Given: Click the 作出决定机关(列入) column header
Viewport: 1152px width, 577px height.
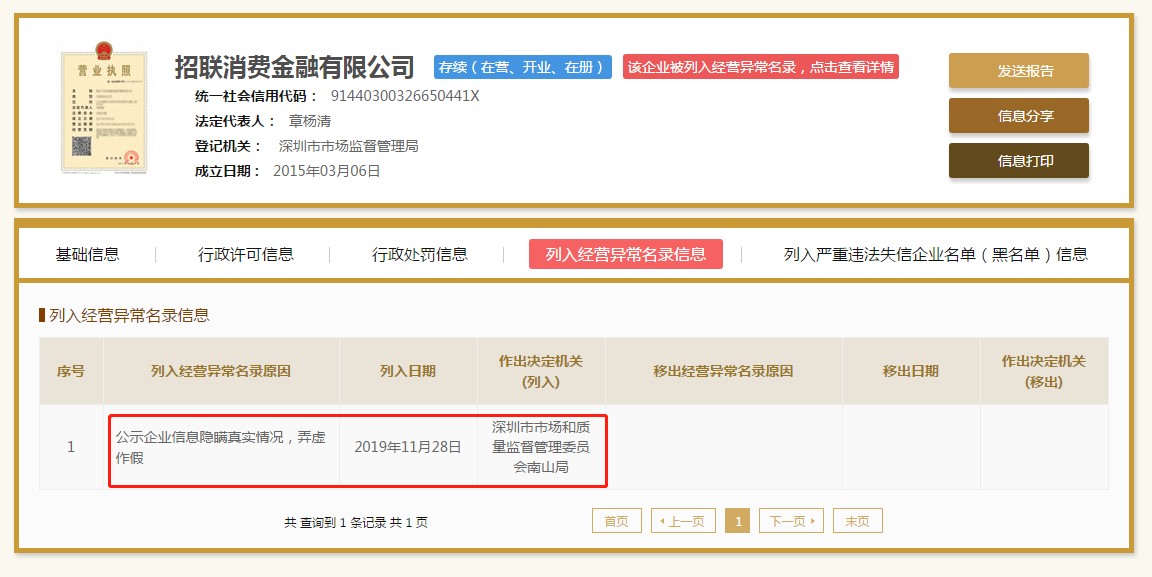Looking at the screenshot, I should (541, 371).
